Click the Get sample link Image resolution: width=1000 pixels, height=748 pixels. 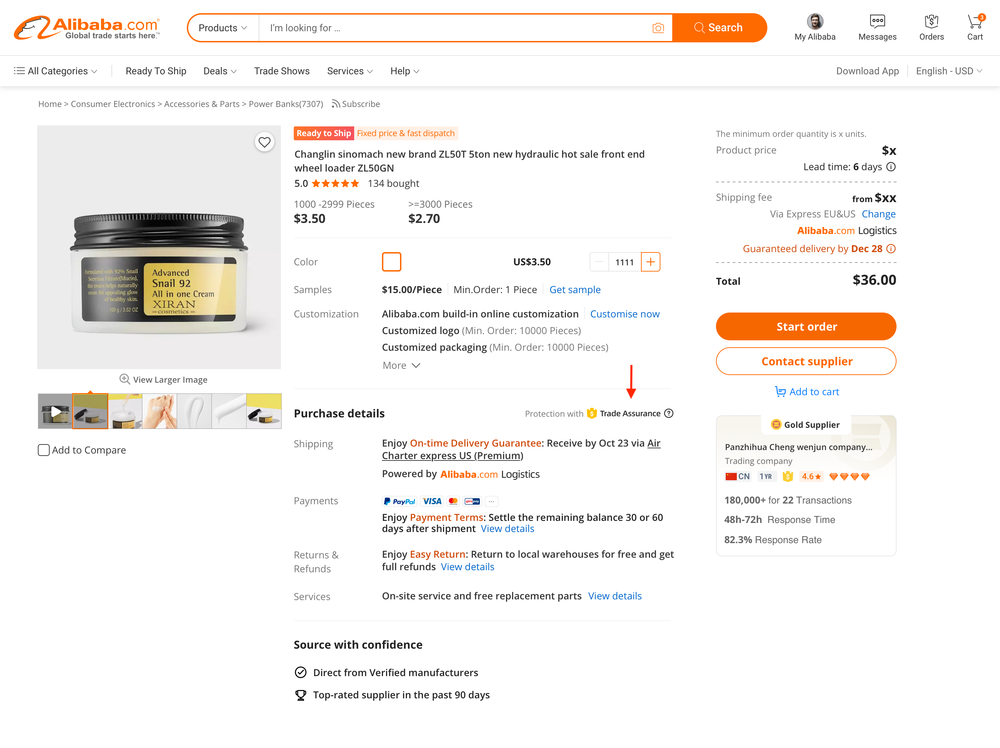coord(575,290)
